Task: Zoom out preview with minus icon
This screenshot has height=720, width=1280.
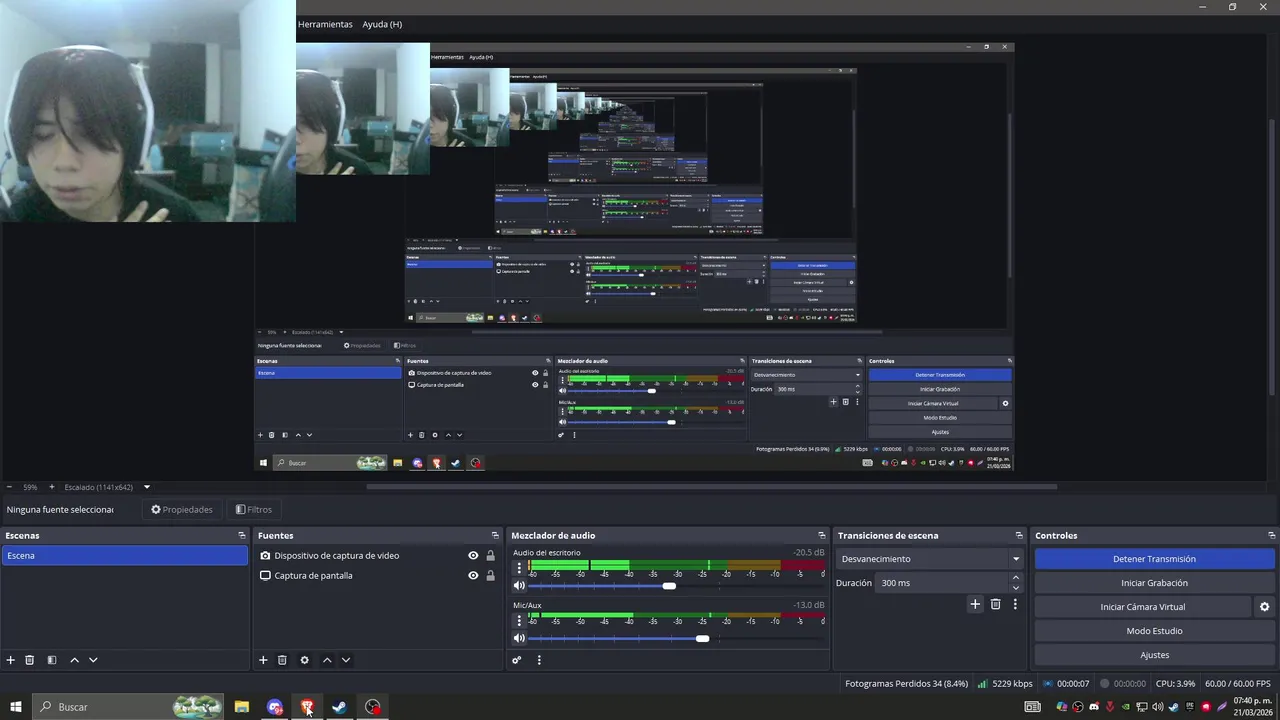Action: (9, 487)
